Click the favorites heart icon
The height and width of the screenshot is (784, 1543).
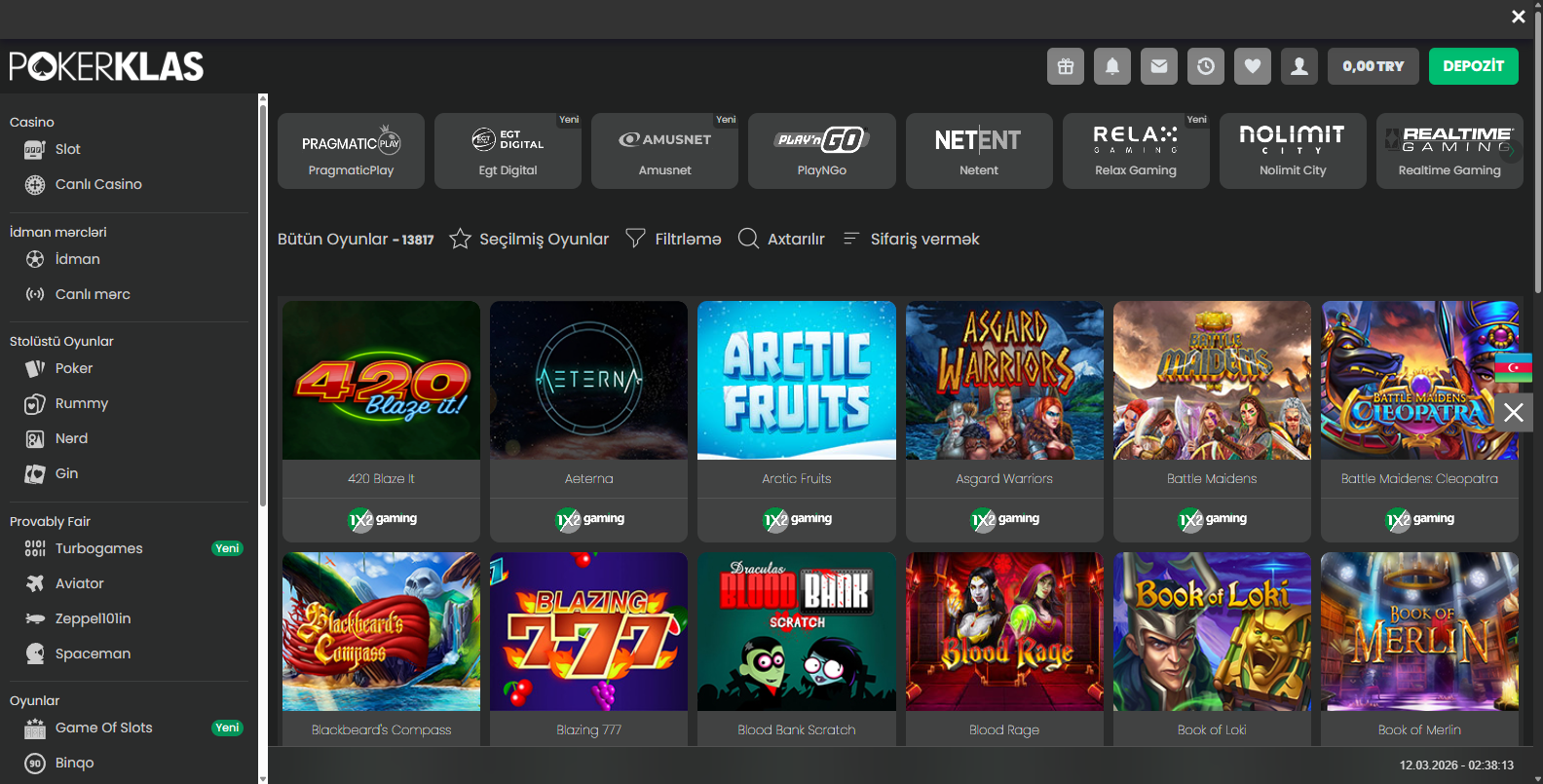click(x=1253, y=66)
